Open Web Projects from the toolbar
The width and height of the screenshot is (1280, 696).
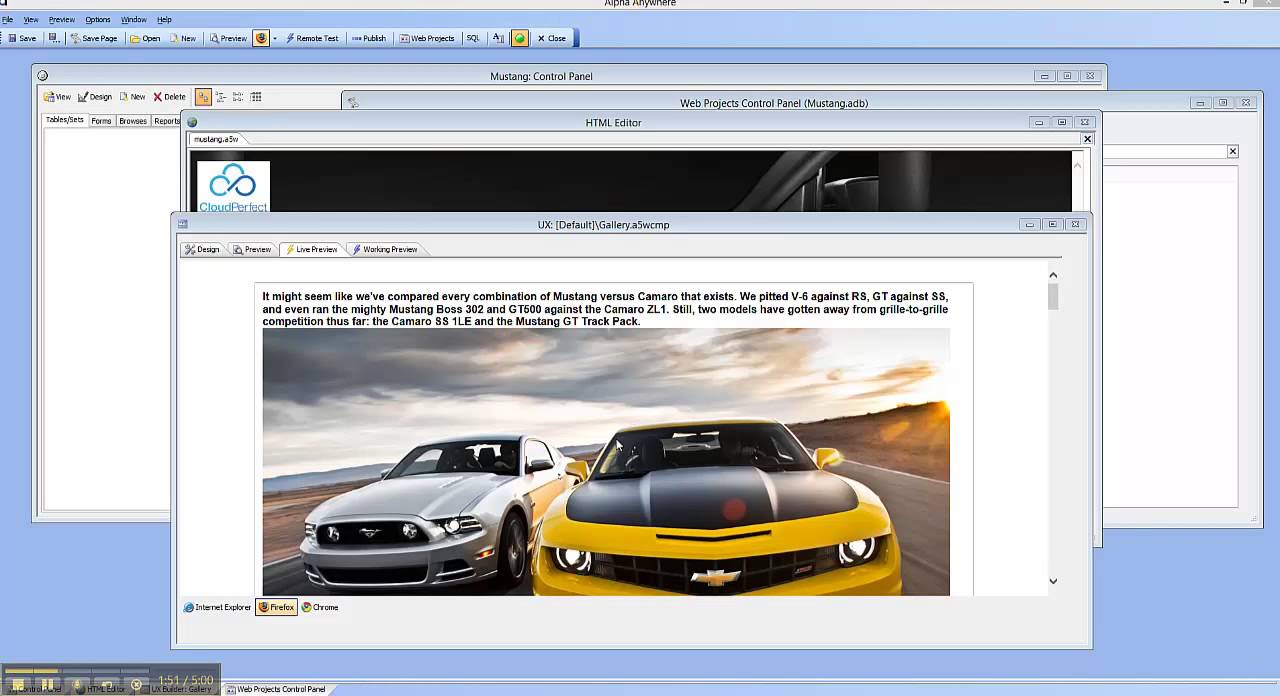(427, 38)
